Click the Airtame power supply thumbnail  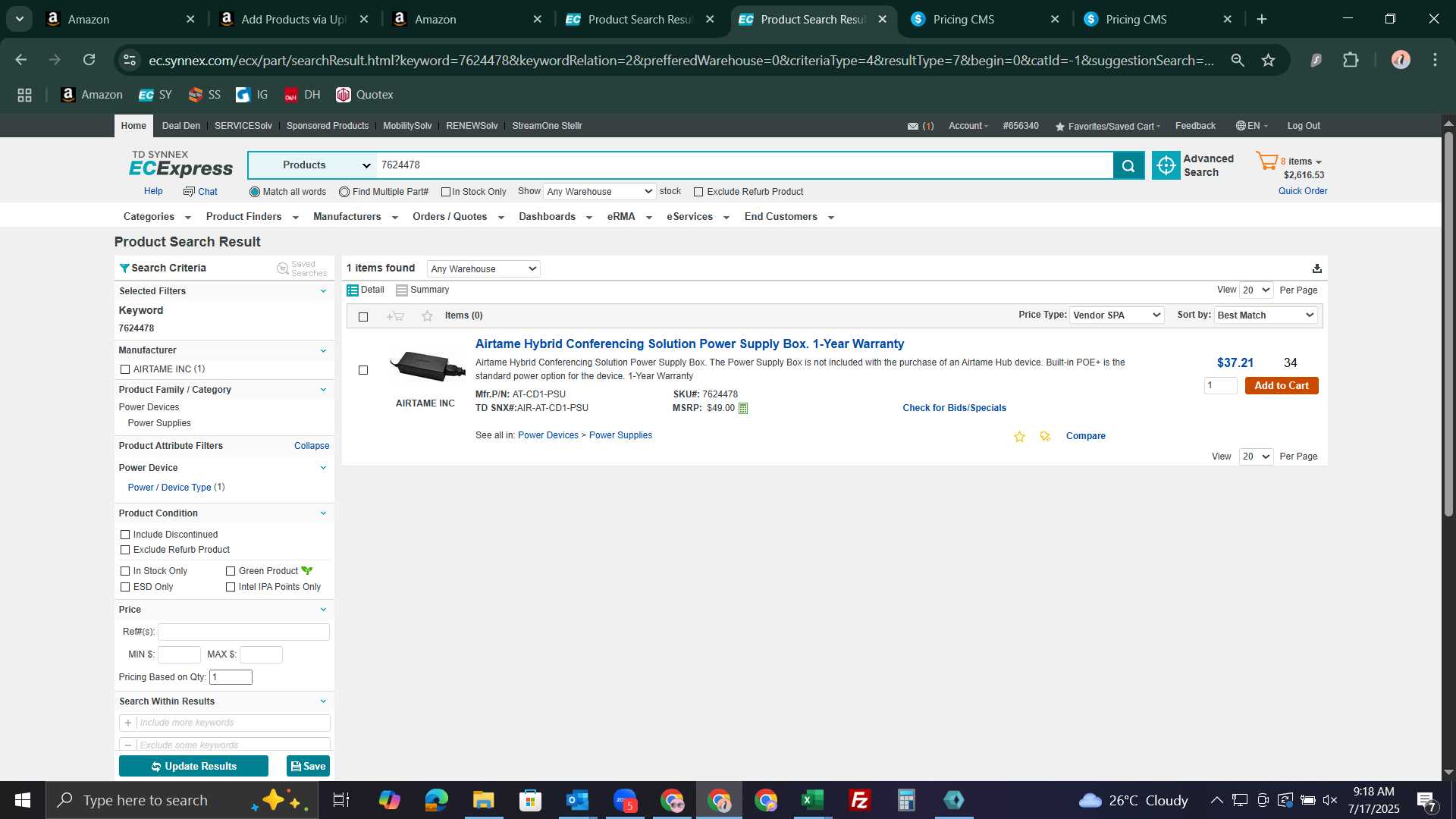click(x=427, y=367)
